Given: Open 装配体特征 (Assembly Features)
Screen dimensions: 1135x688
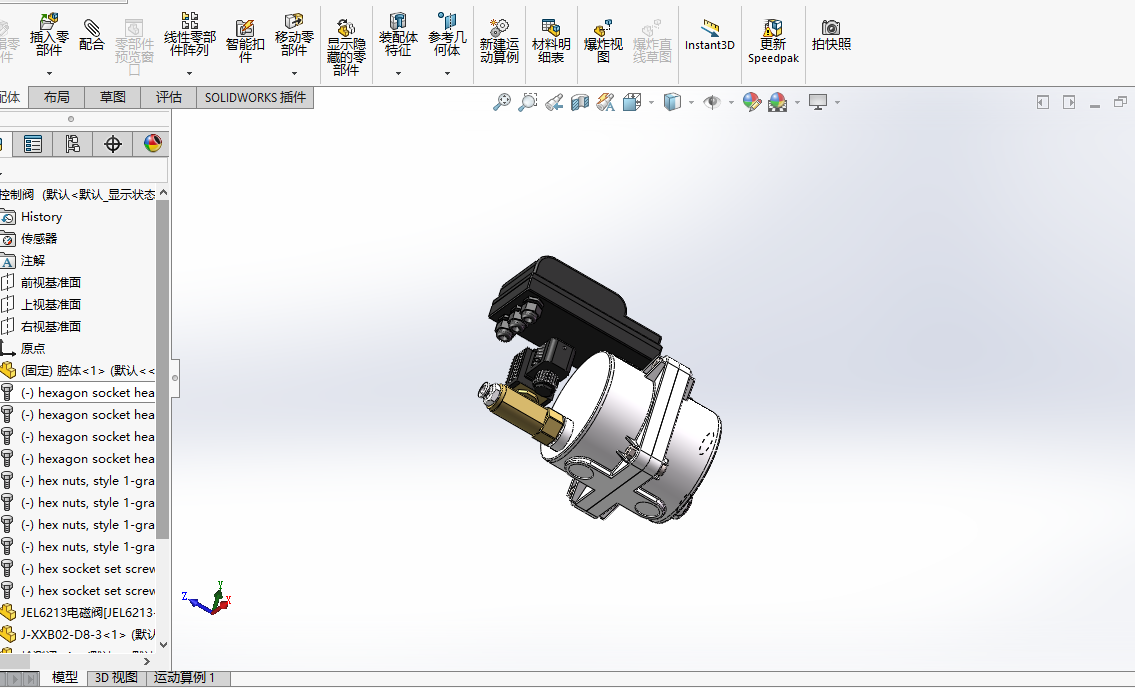Looking at the screenshot, I should [398, 34].
